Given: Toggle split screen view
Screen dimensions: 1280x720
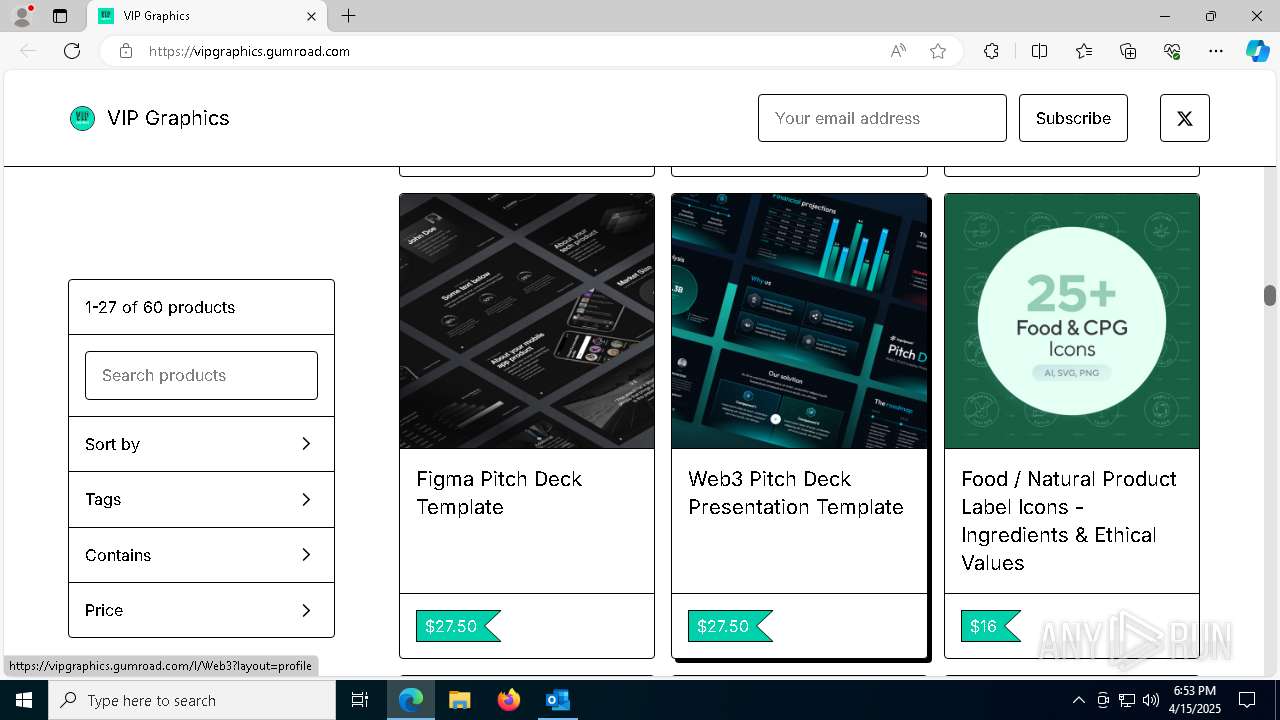Looking at the screenshot, I should click(x=1039, y=51).
